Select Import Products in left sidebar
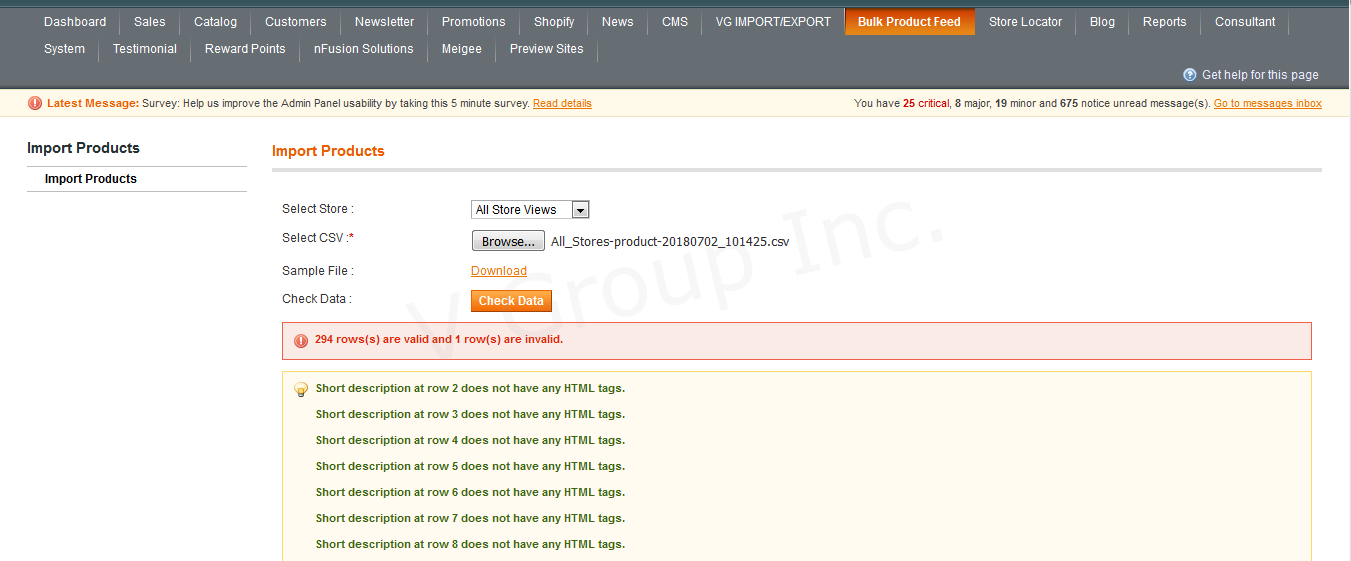This screenshot has height=561, width=1351. coord(91,179)
